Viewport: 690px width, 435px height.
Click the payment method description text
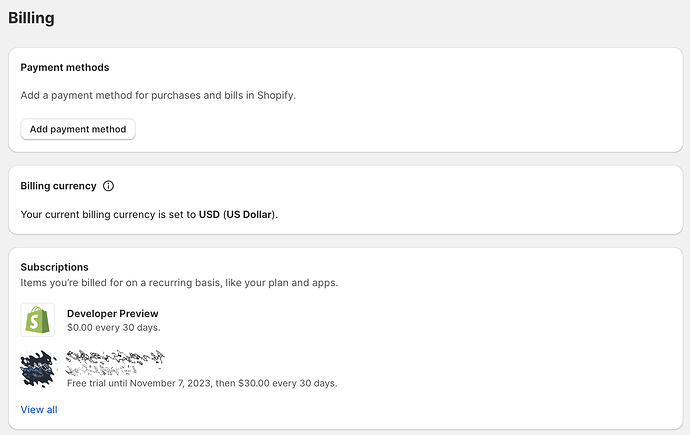158,95
